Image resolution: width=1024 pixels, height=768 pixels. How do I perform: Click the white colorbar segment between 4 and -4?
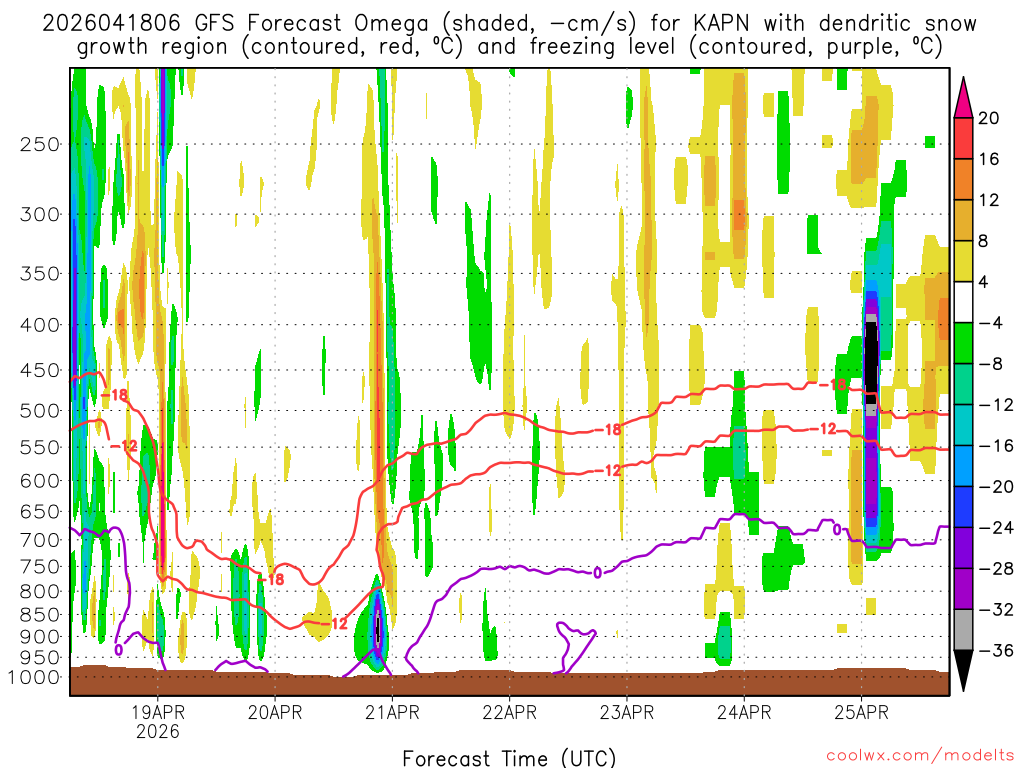pos(963,302)
